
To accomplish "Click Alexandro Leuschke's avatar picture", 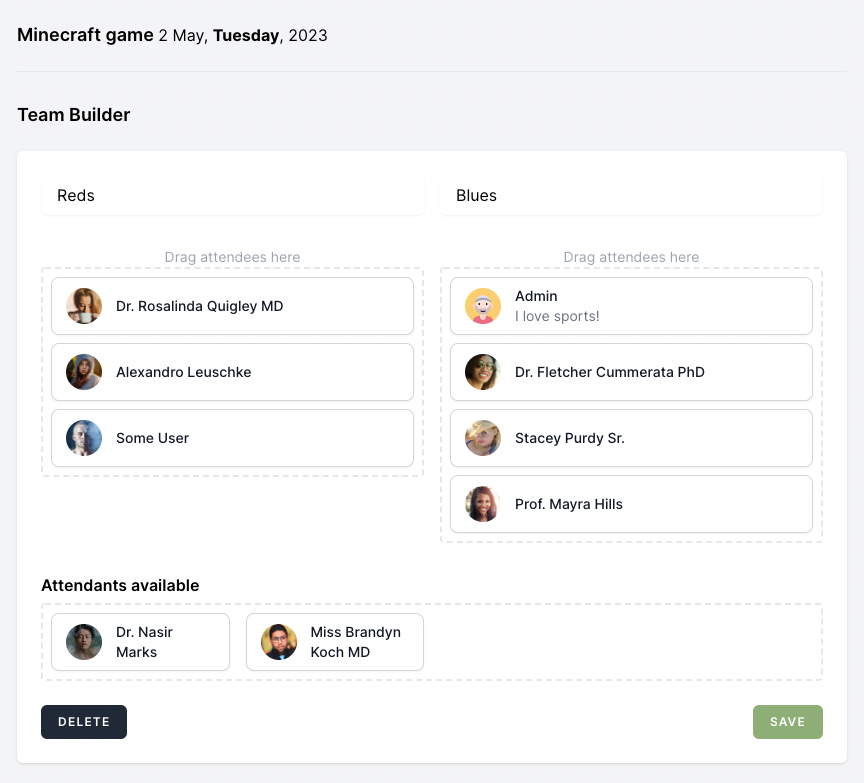I will point(84,372).
